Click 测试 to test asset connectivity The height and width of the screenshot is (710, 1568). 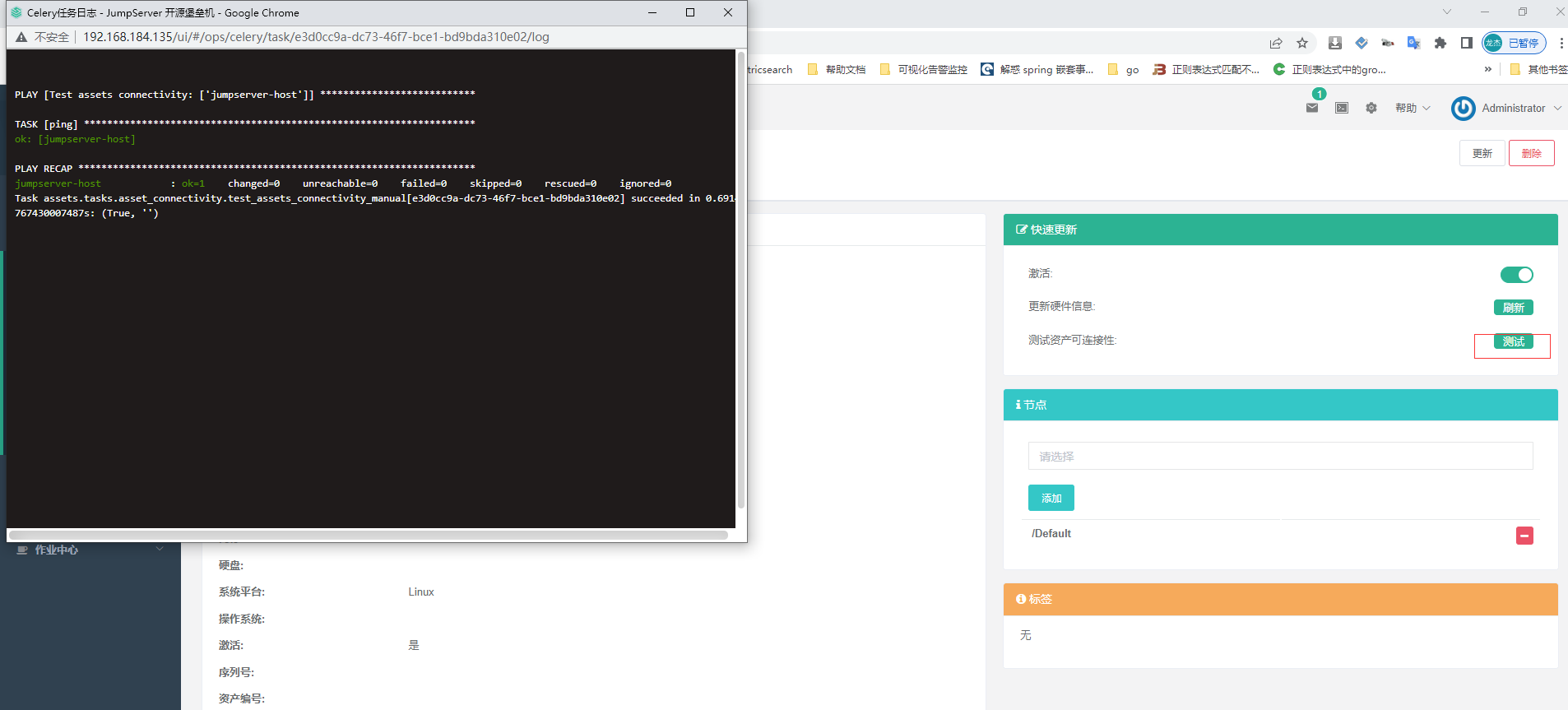point(1513,341)
